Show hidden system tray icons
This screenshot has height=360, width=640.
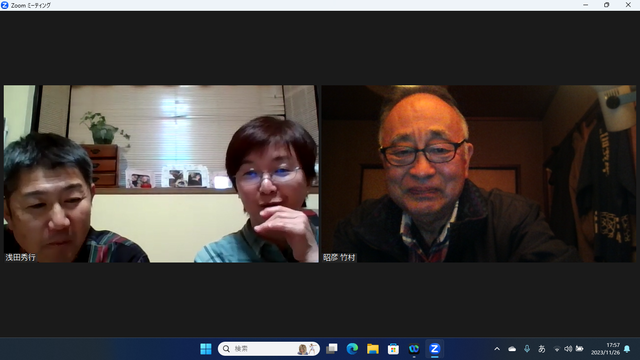497,349
